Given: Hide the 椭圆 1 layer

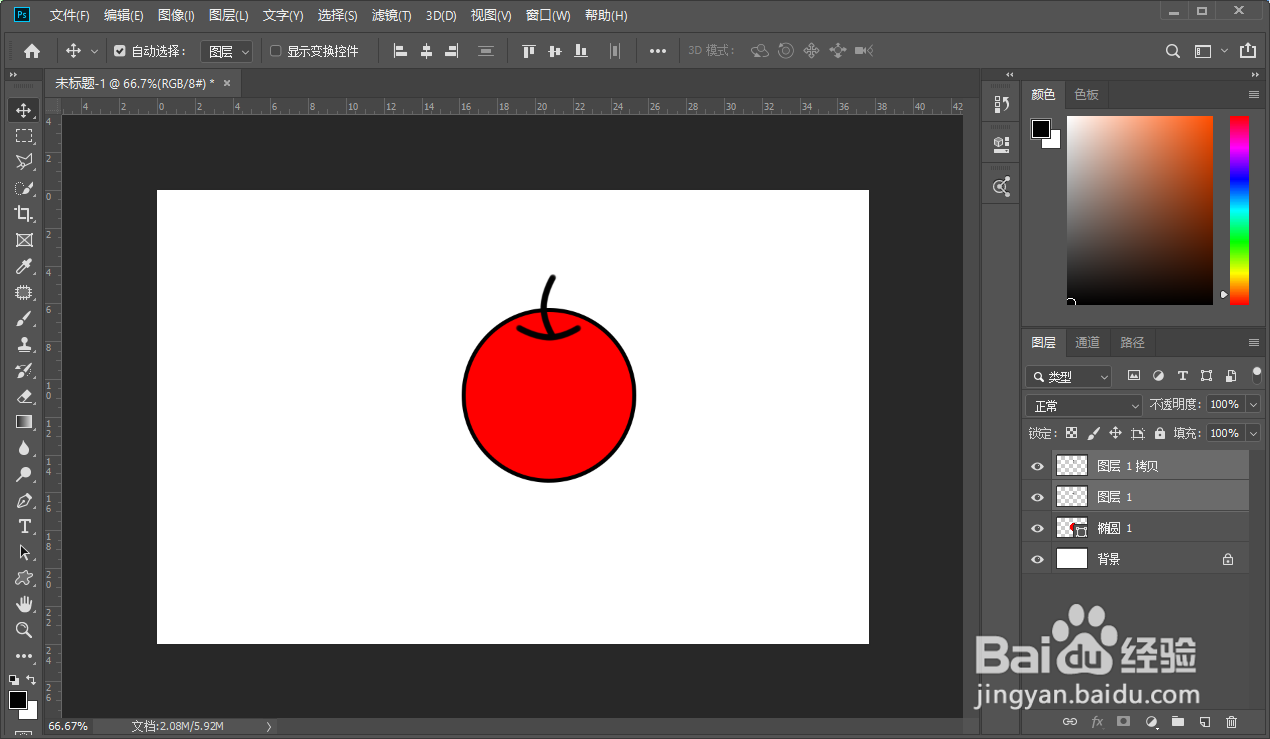Looking at the screenshot, I should tap(1037, 528).
